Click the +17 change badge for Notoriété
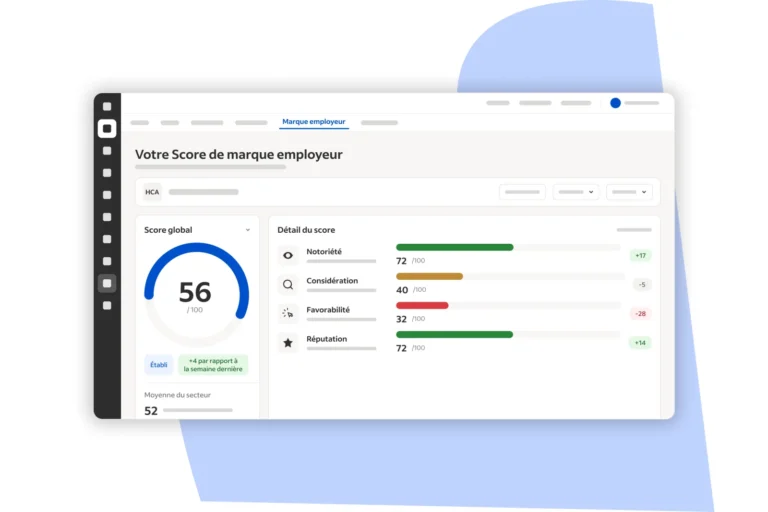The width and height of the screenshot is (768, 512). click(640, 255)
